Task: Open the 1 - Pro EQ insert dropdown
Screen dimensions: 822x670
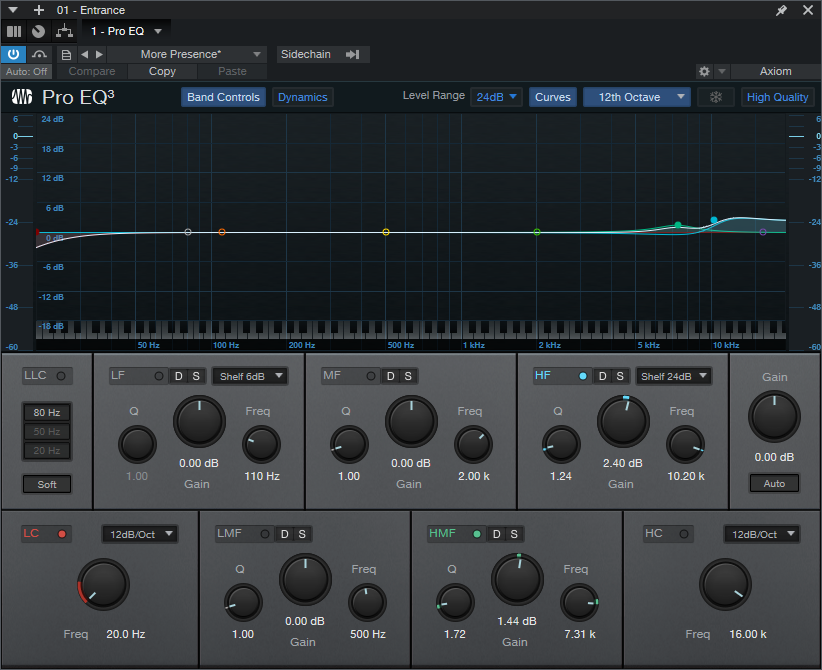Action: (126, 31)
